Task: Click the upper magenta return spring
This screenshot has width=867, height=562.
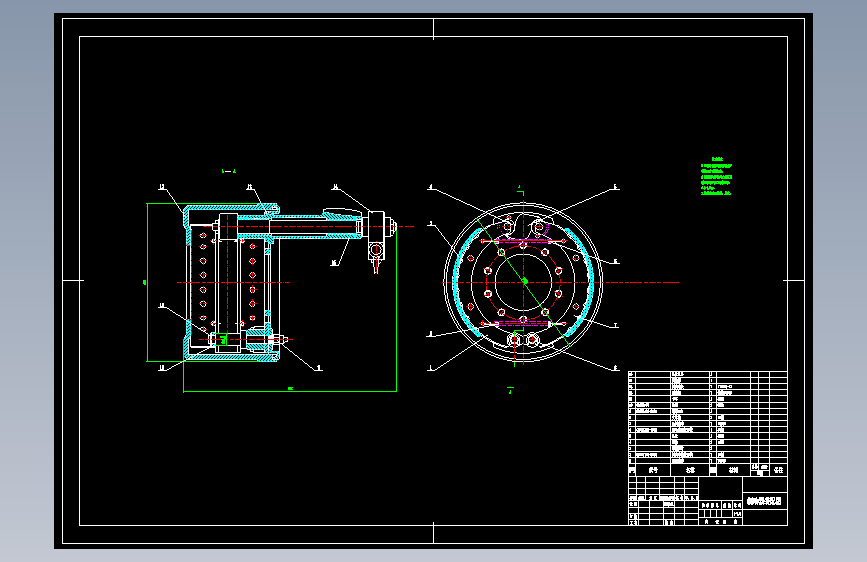Action: coord(523,241)
